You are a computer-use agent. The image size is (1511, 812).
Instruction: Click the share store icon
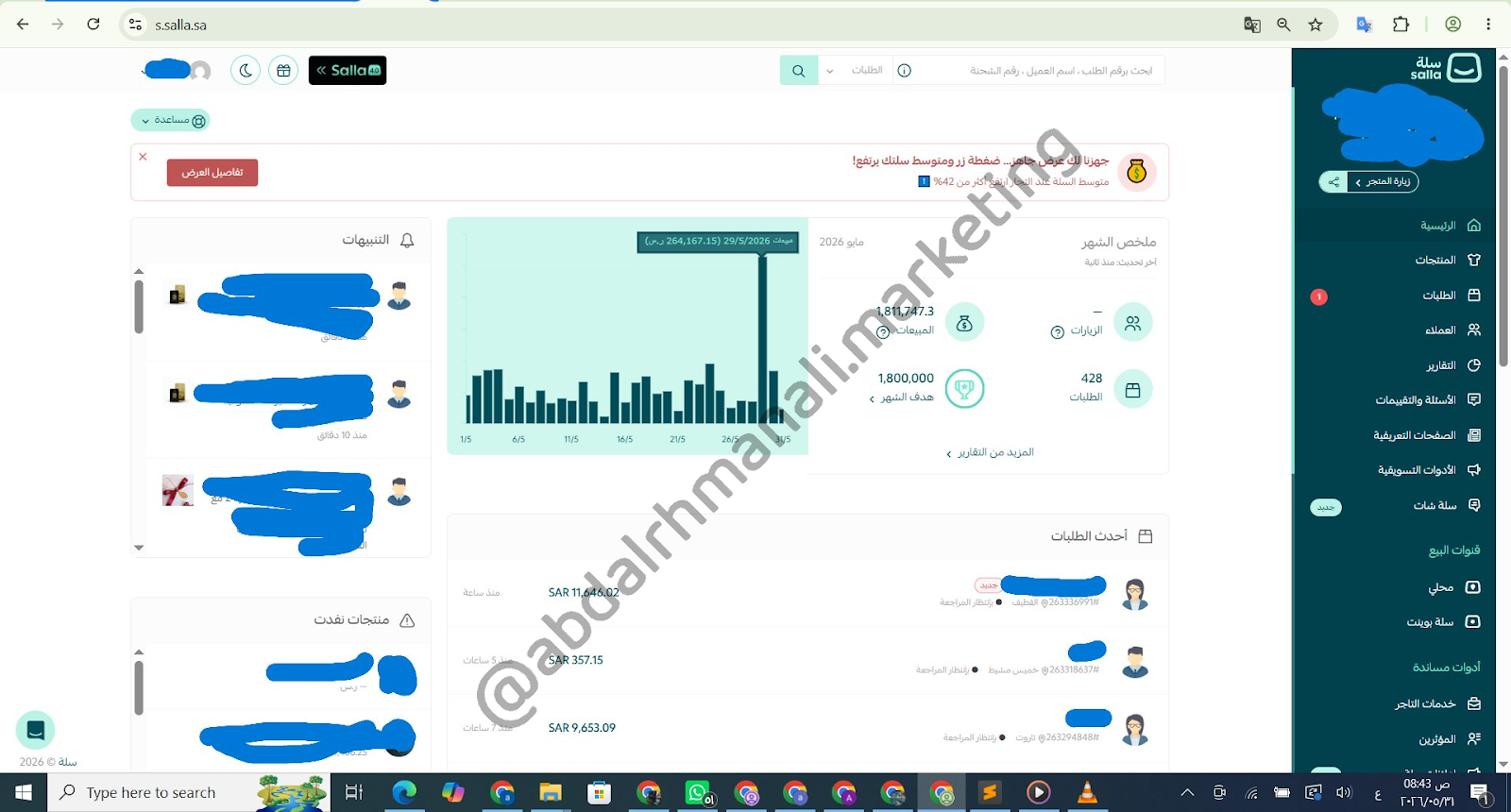point(1333,181)
